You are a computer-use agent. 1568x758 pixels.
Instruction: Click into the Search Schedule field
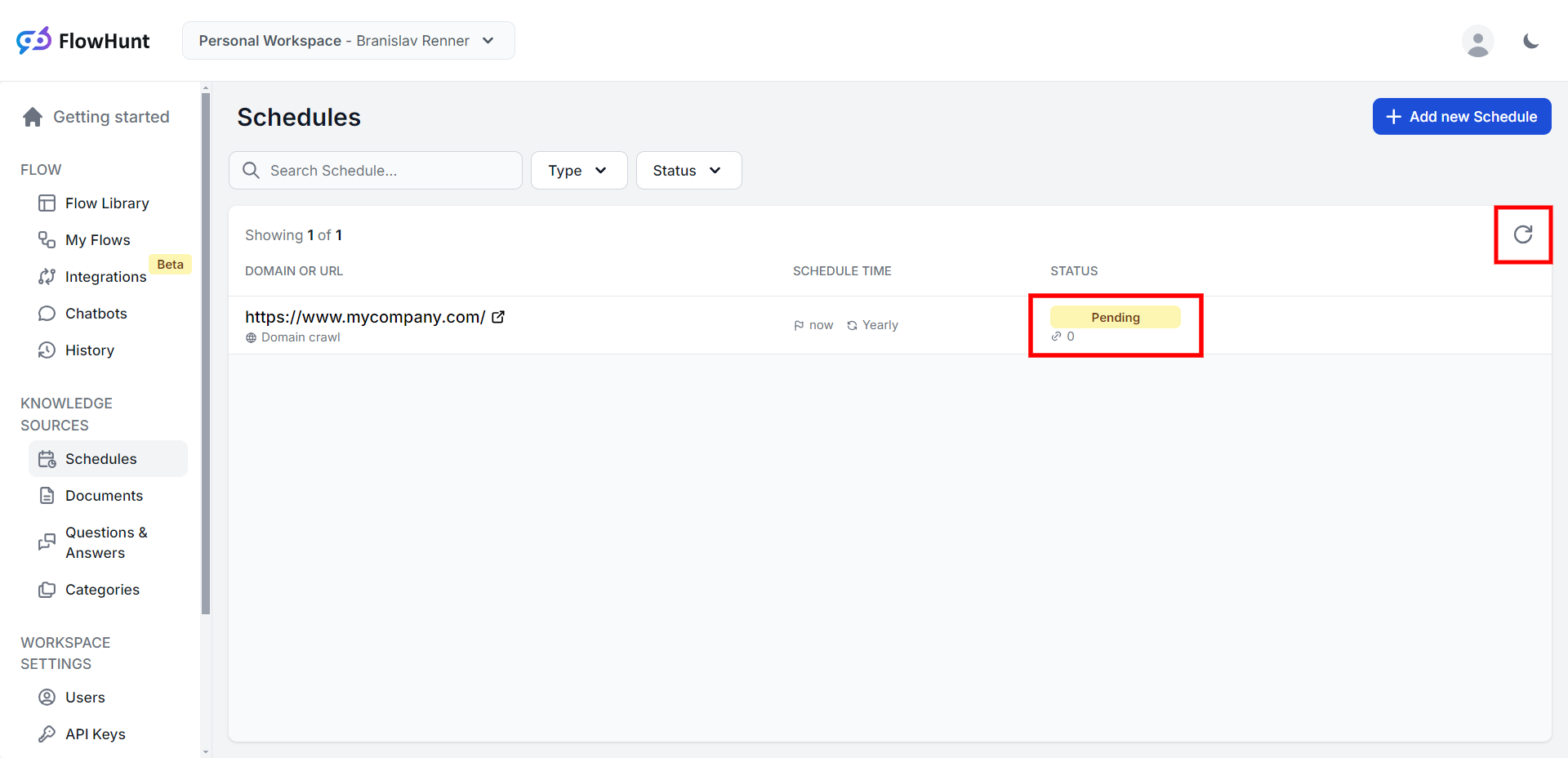pos(384,170)
